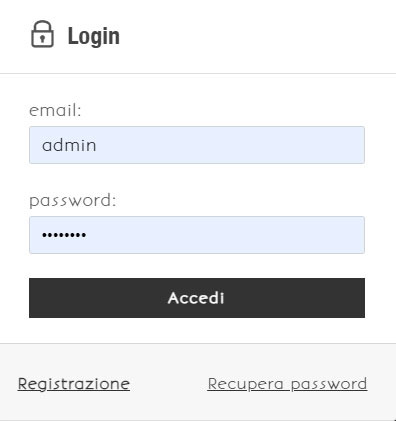Click the Accedi button
This screenshot has height=421, width=396.
(x=197, y=298)
